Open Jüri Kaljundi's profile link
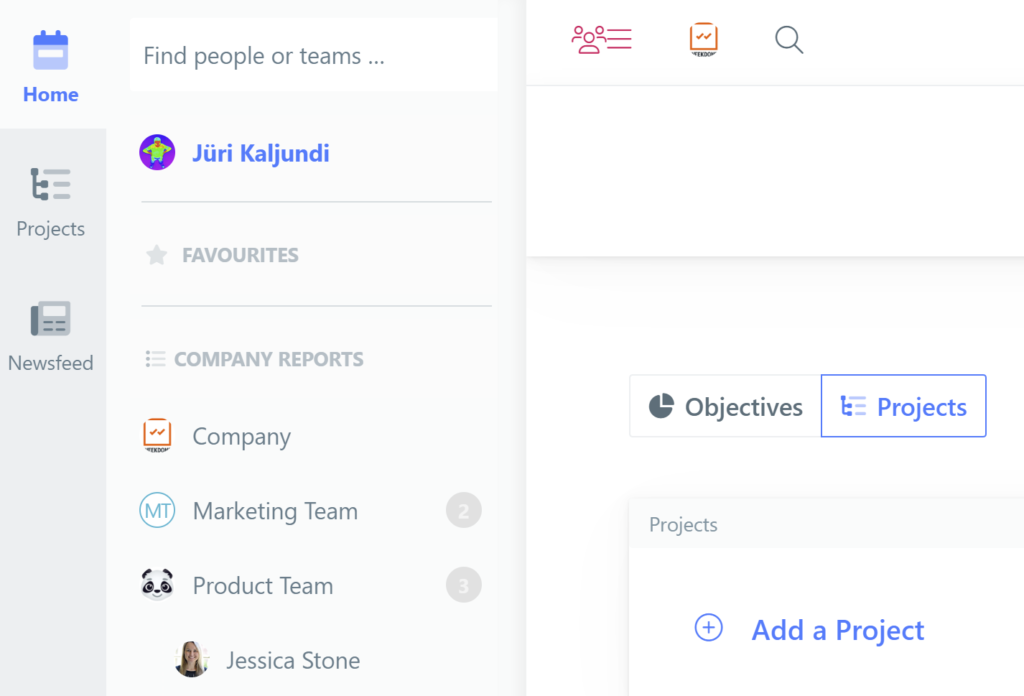The image size is (1024, 696). [261, 153]
